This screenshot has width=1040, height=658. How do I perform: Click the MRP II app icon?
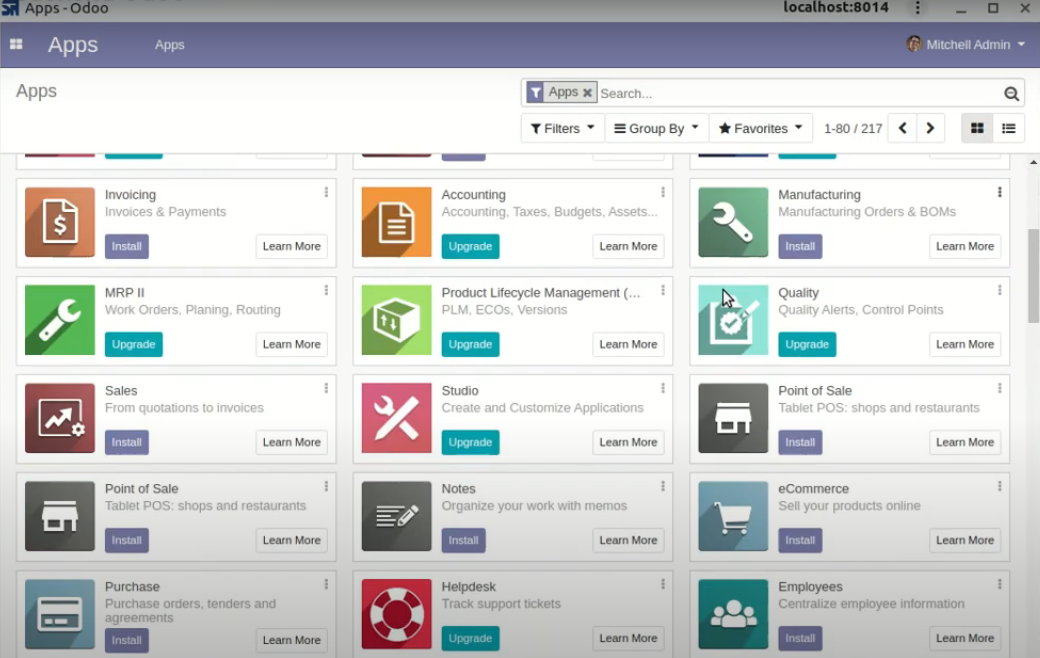pyautogui.click(x=60, y=320)
